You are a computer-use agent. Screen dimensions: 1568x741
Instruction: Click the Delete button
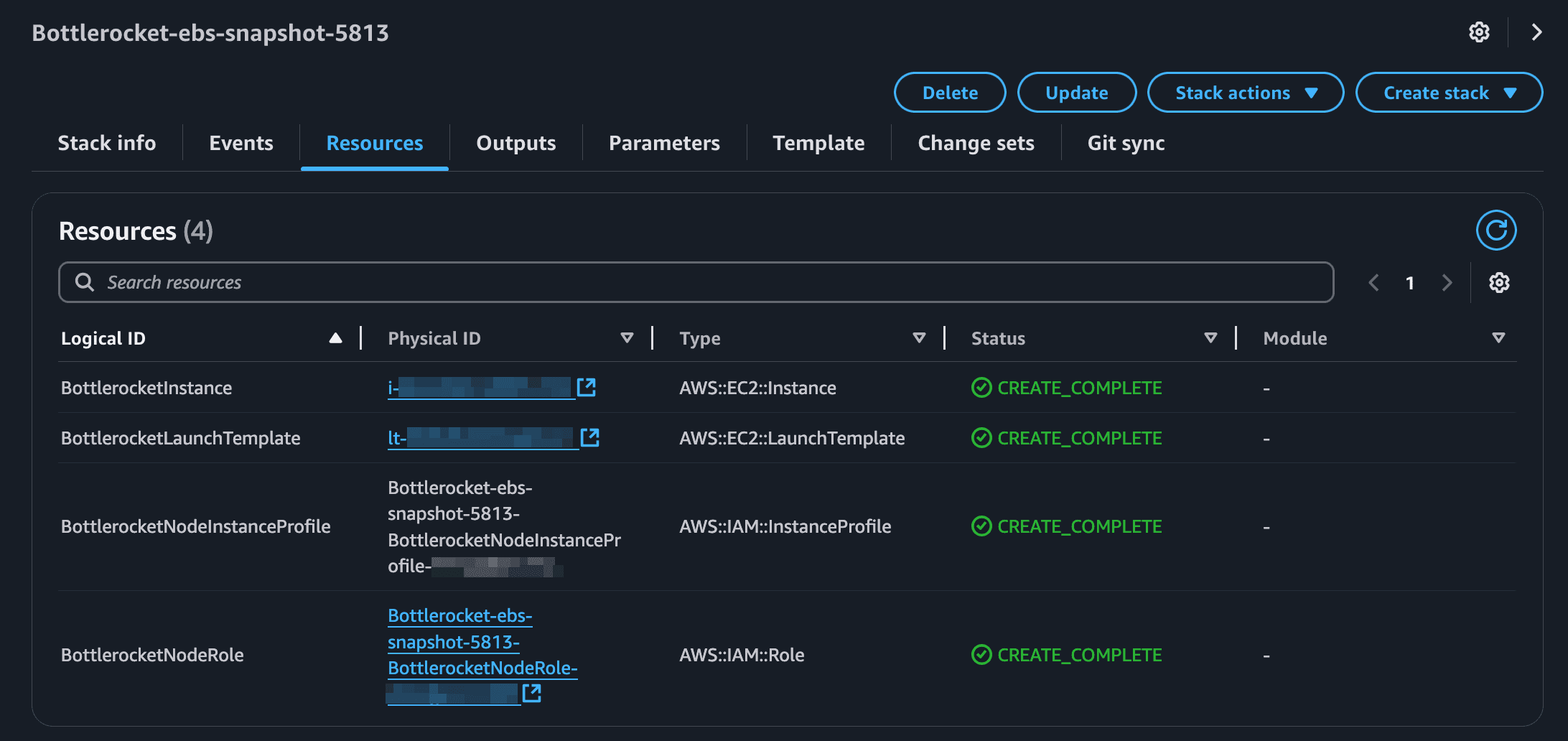(x=950, y=93)
